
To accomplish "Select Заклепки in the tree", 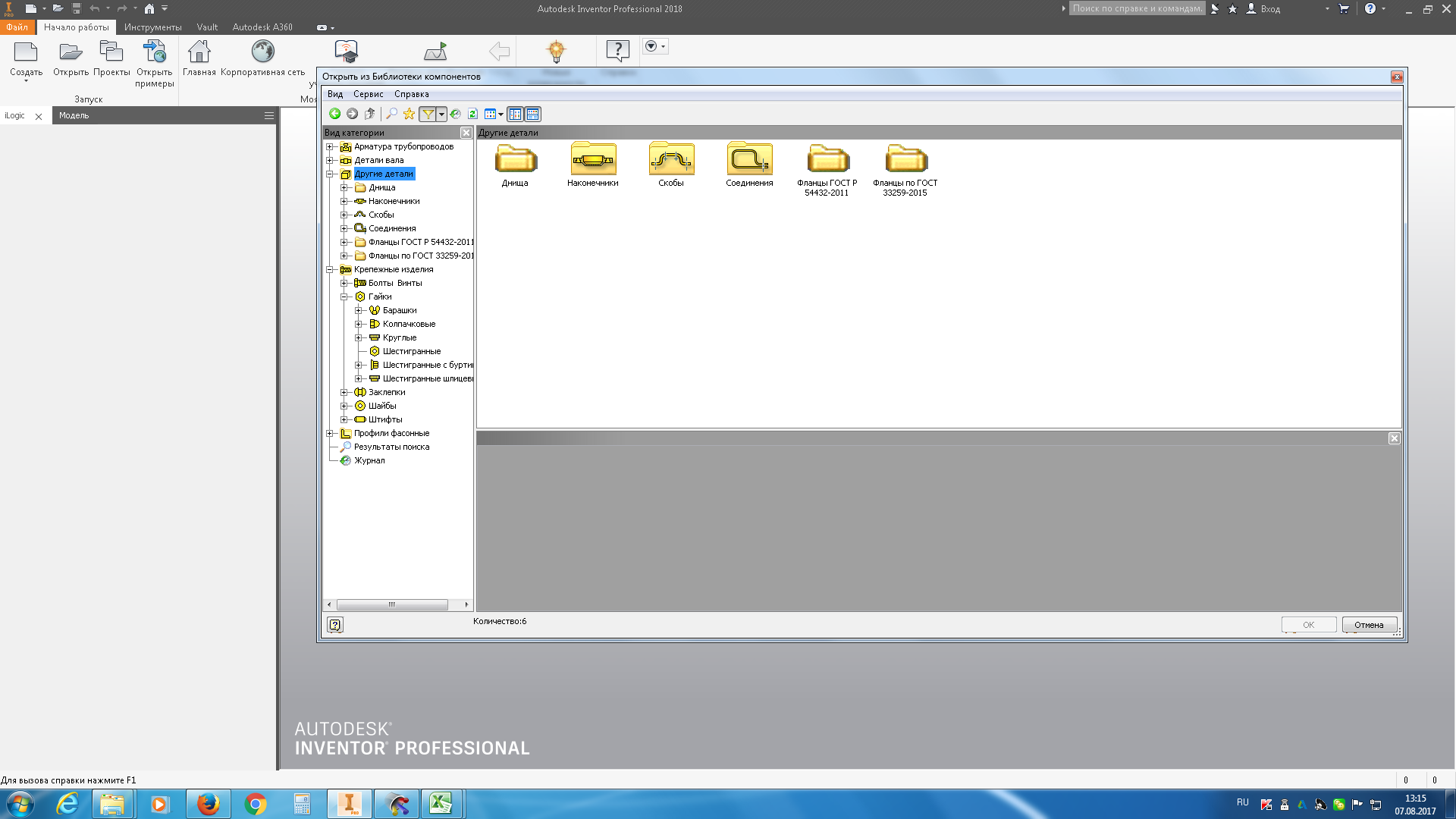I will (387, 392).
